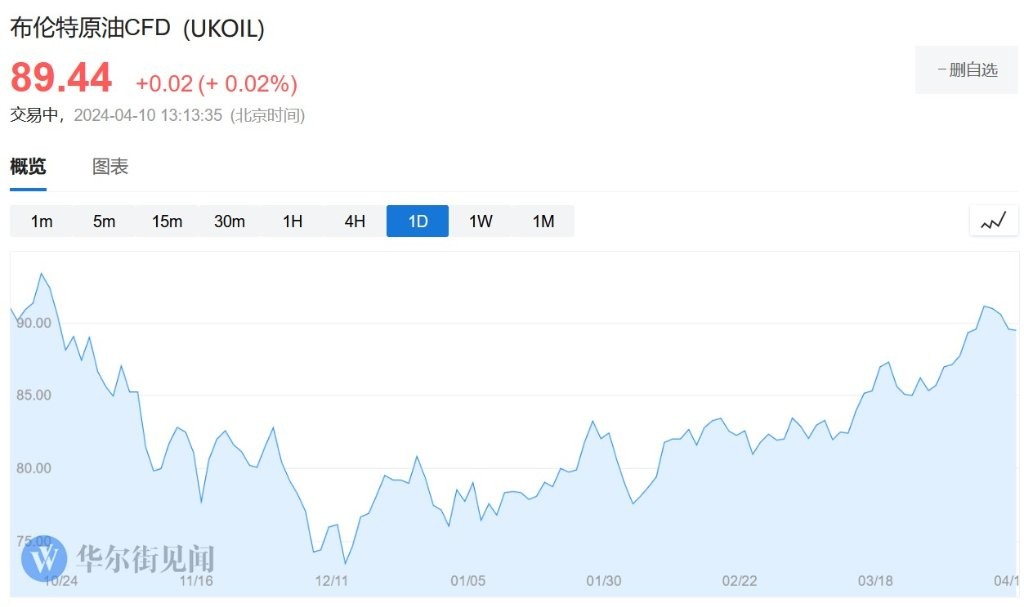Select the 1m timeframe
Viewport: 1024px width, 607px height.
[x=41, y=221]
